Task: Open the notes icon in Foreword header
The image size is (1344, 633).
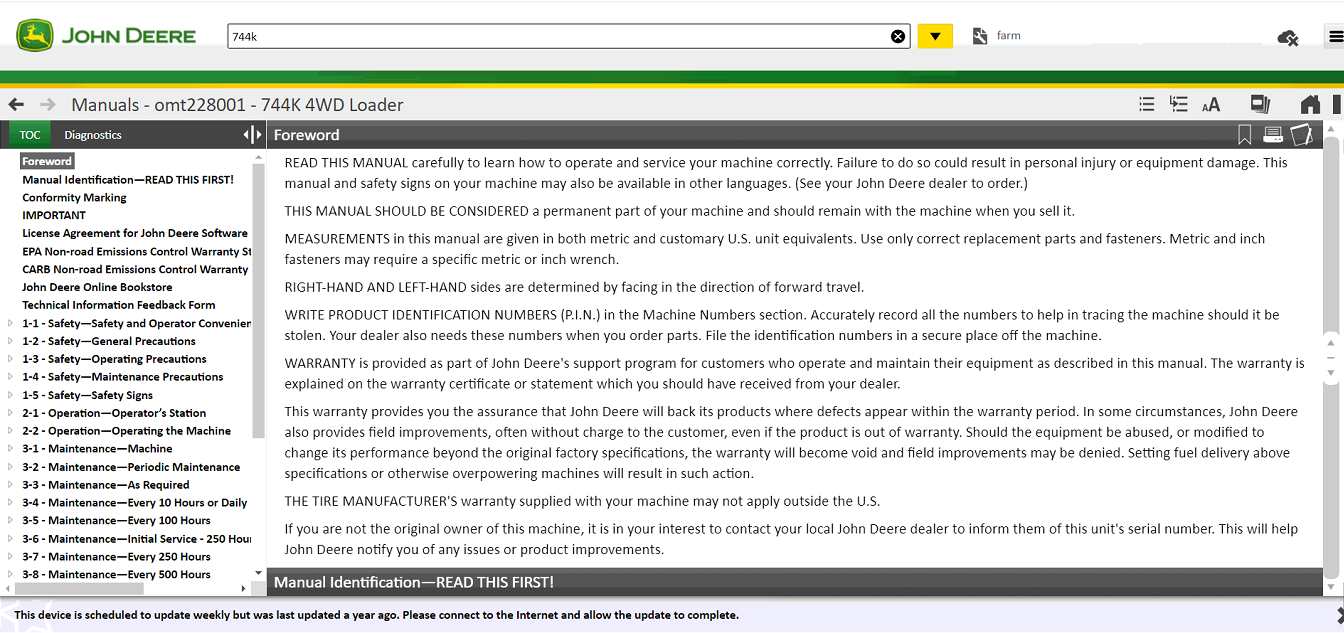Action: pyautogui.click(x=1301, y=135)
